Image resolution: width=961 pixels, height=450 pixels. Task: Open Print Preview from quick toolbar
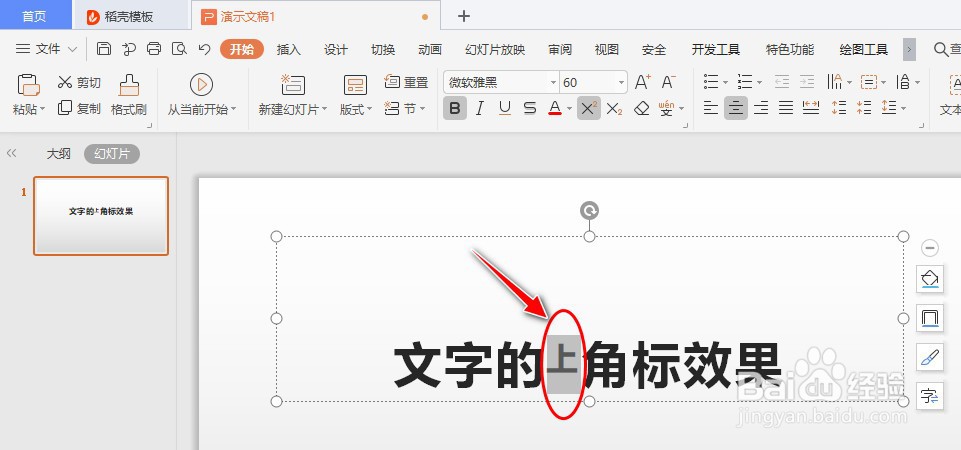pyautogui.click(x=179, y=49)
